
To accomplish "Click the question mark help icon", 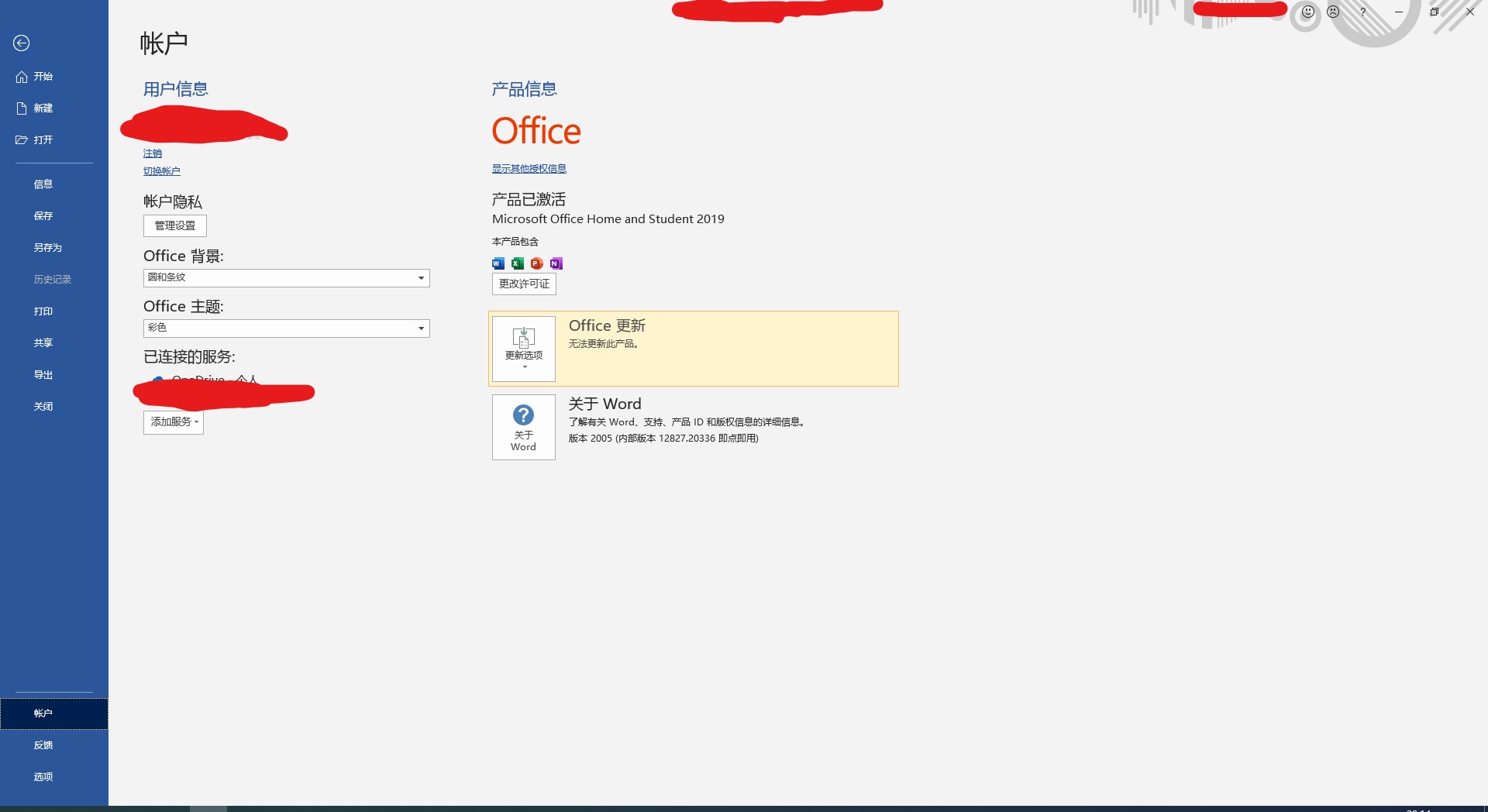I will [1362, 12].
